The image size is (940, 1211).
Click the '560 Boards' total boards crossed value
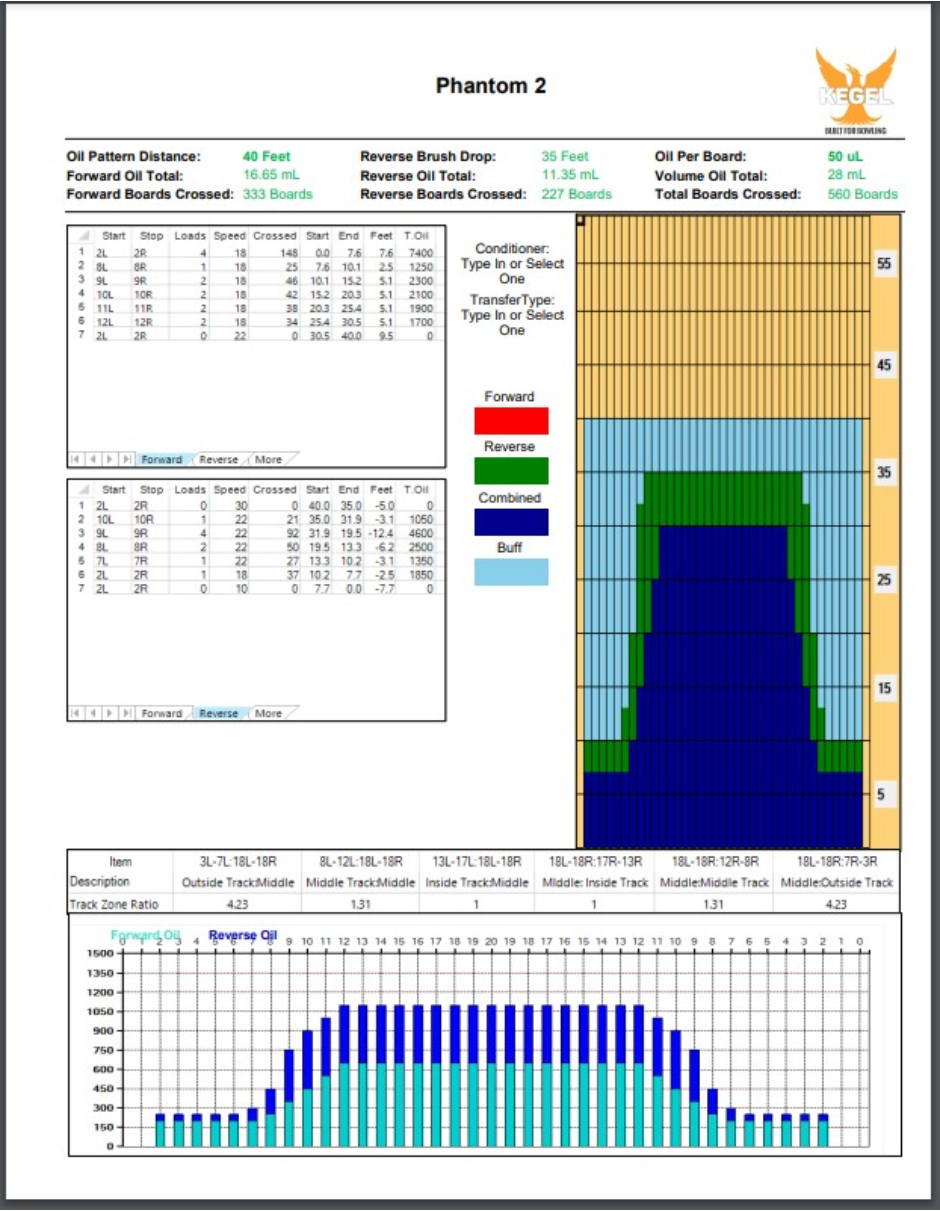click(862, 194)
